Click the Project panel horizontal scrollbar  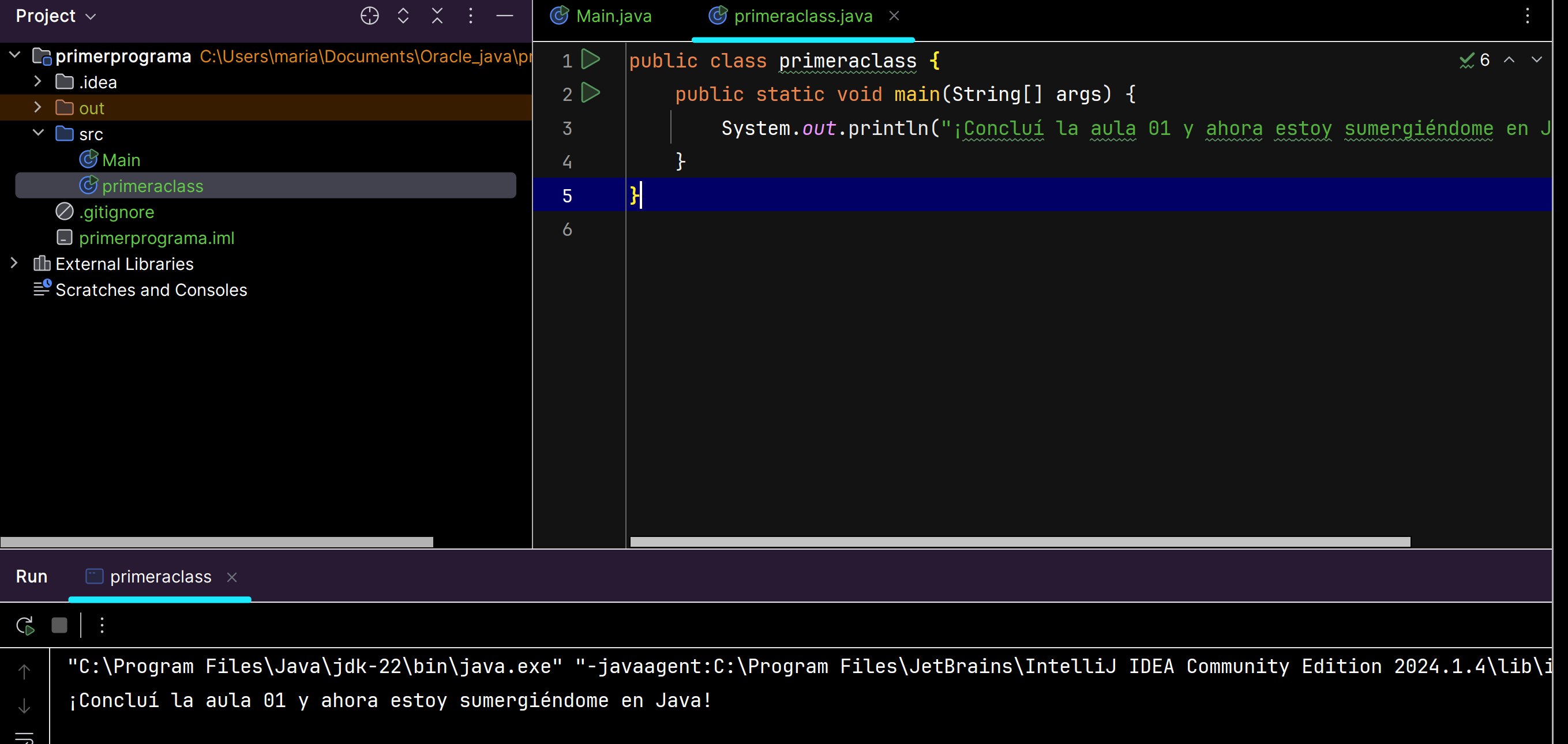tap(217, 541)
